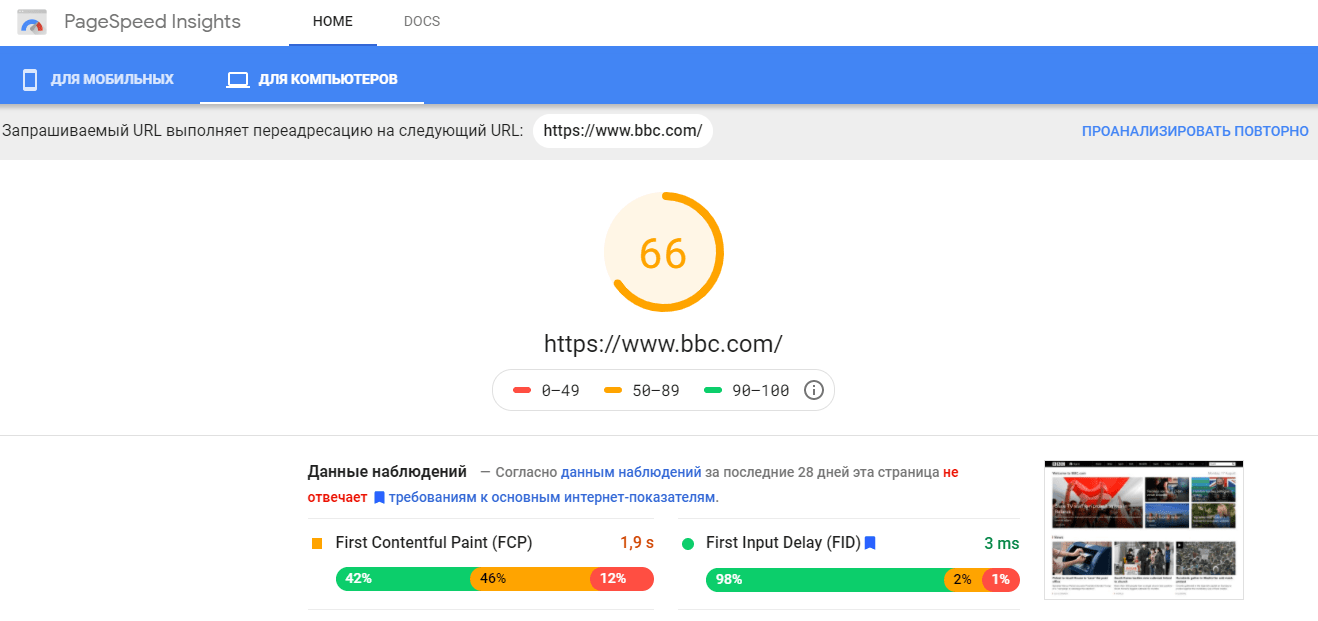Select the laptop computer icon
1318x621 pixels.
click(x=237, y=79)
